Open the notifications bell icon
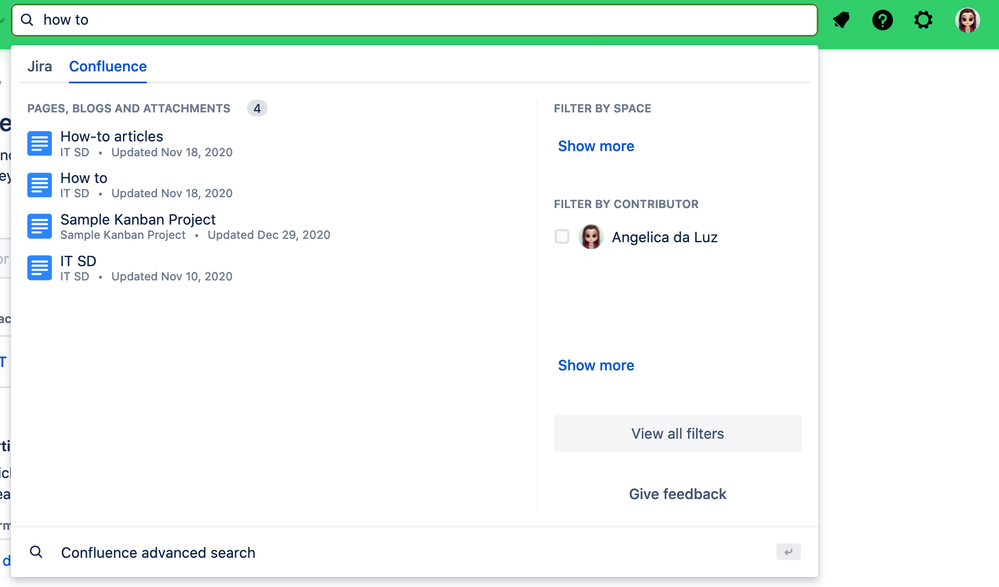This screenshot has height=587, width=999. pos(841,20)
